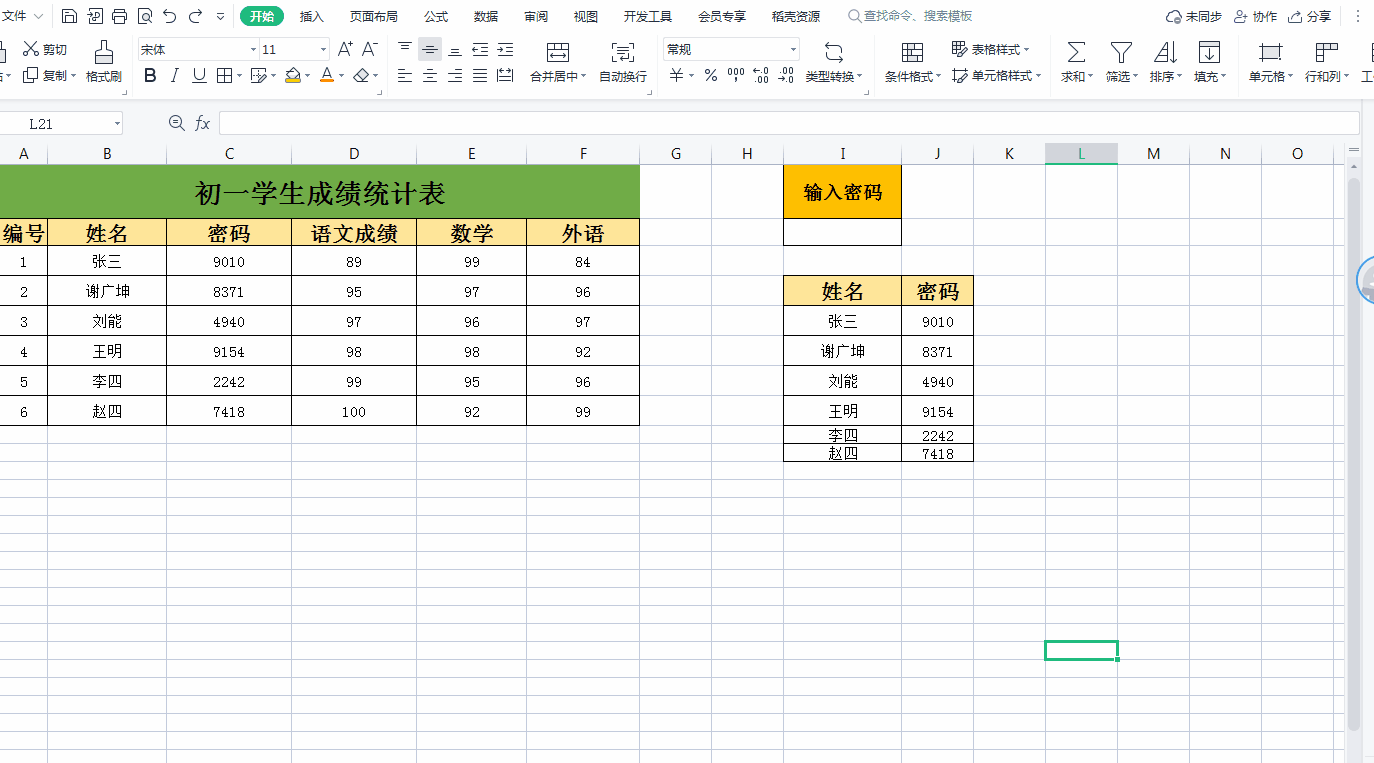Apply the yellow fill color bucket
This screenshot has height=763, width=1374.
point(293,75)
